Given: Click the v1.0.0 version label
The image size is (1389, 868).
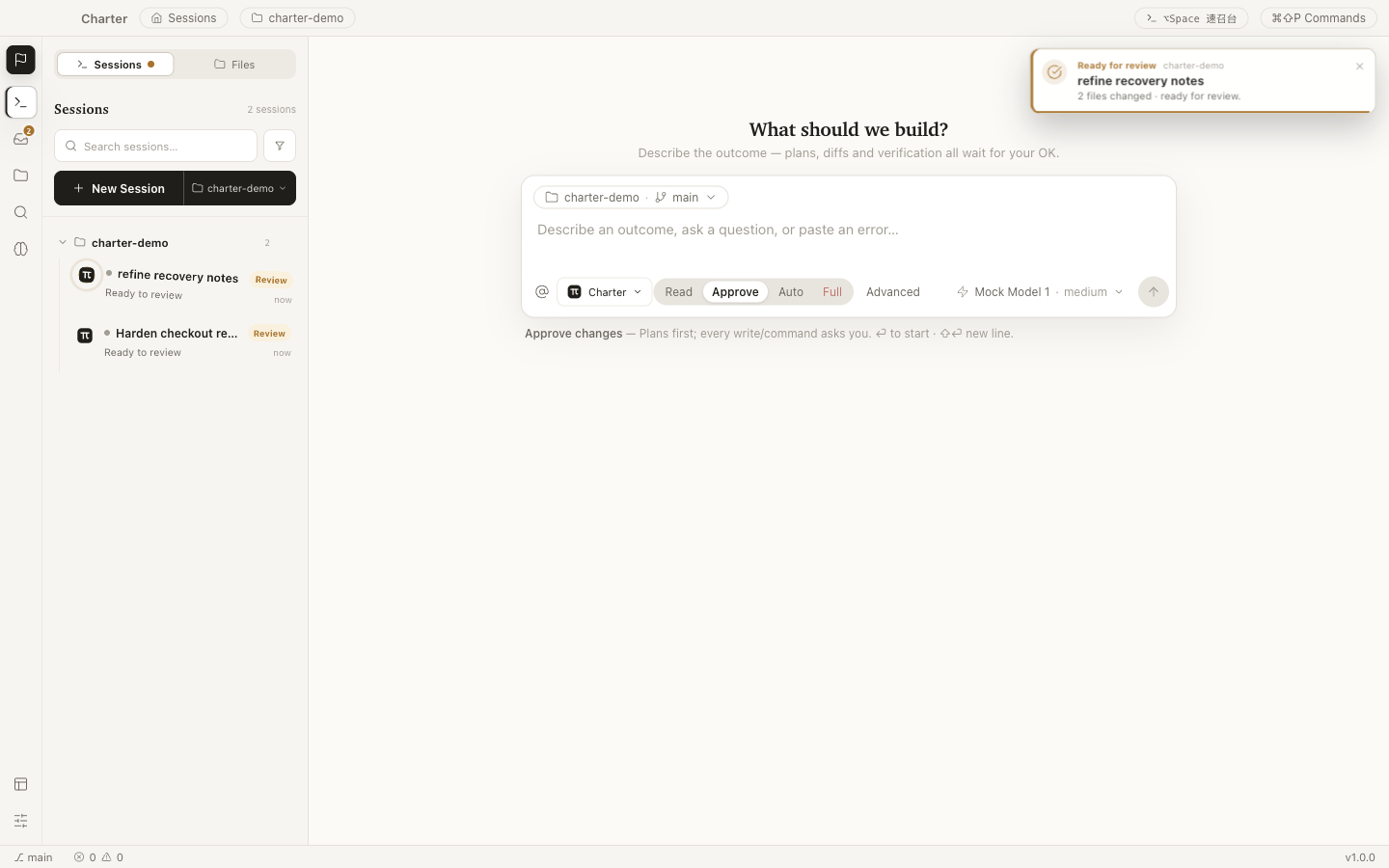Looking at the screenshot, I should tap(1360, 857).
